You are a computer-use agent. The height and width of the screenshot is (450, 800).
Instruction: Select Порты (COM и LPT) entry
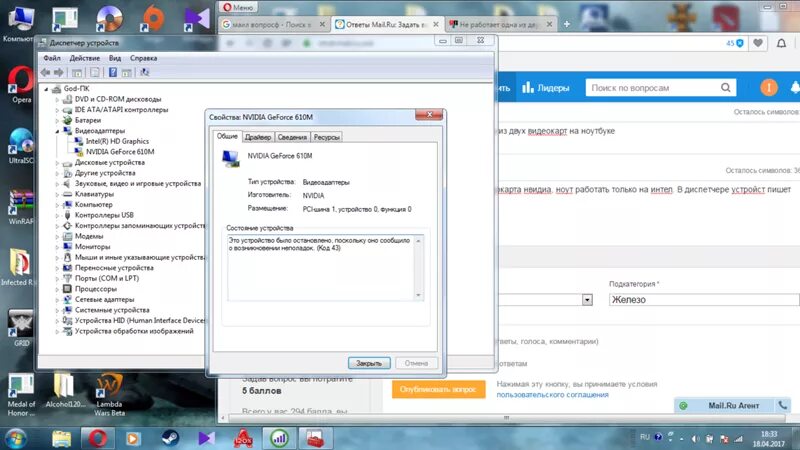pos(107,279)
